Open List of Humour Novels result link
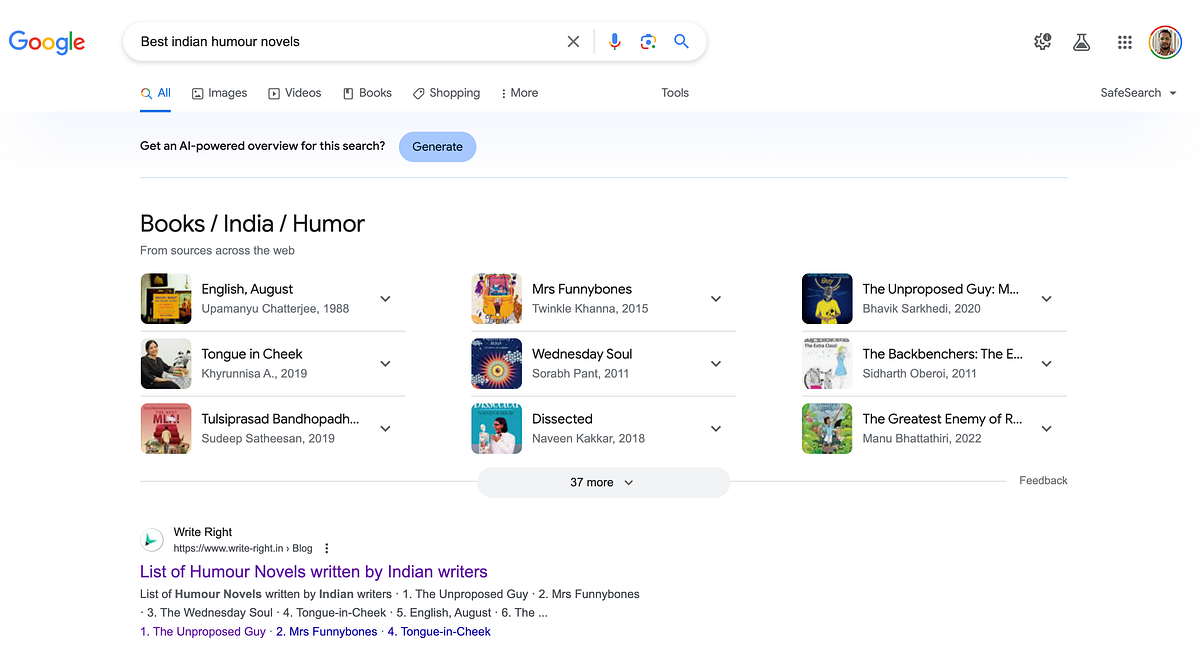 point(314,572)
